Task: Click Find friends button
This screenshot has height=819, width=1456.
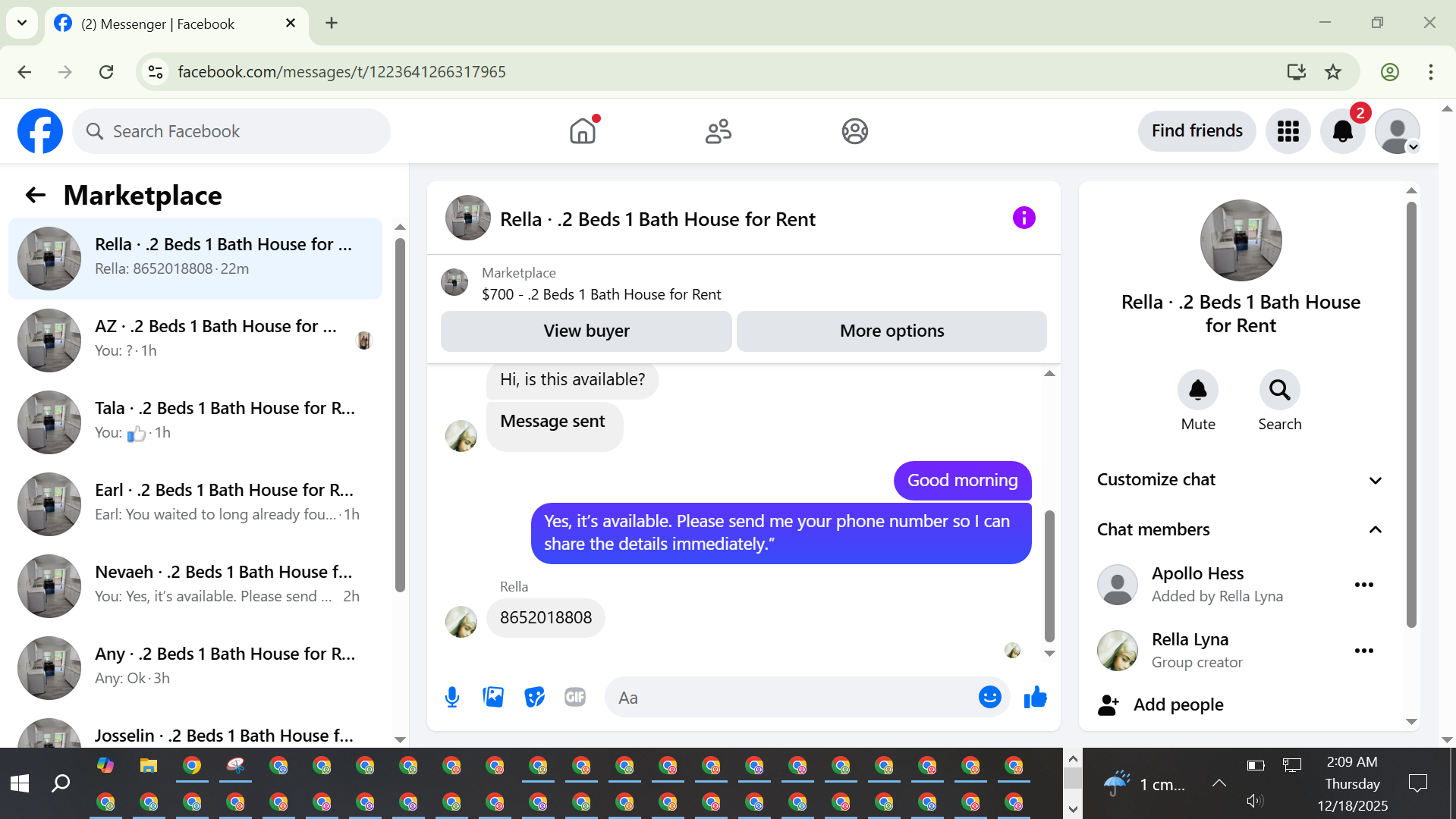Action: point(1197,131)
